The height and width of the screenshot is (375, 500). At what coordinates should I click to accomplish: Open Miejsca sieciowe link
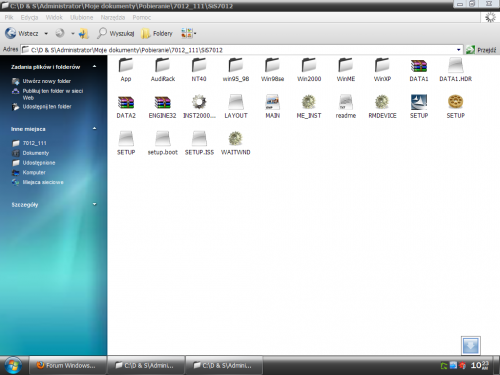click(43, 182)
